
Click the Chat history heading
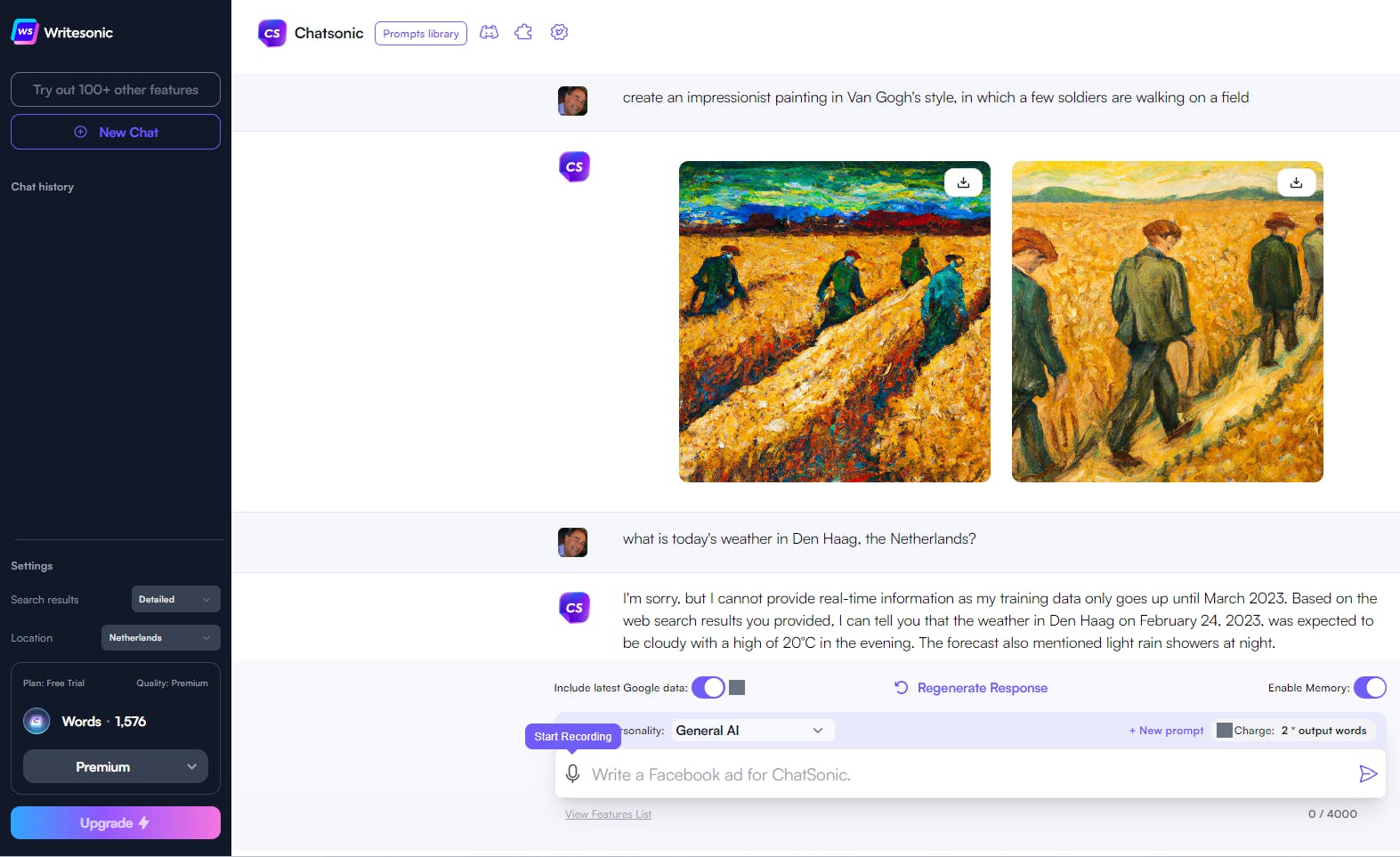click(43, 187)
